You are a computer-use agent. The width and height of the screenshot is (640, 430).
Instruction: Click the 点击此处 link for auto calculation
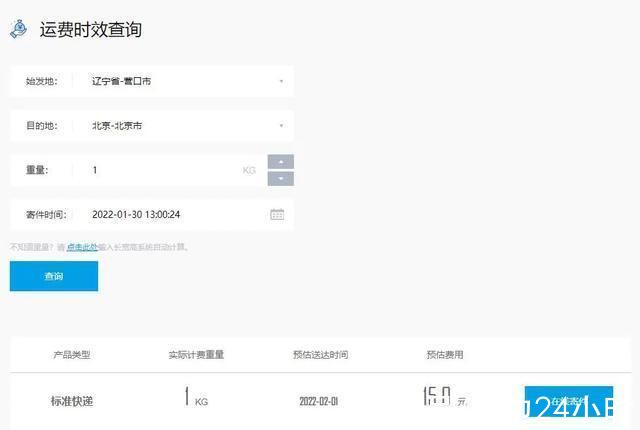click(x=82, y=247)
